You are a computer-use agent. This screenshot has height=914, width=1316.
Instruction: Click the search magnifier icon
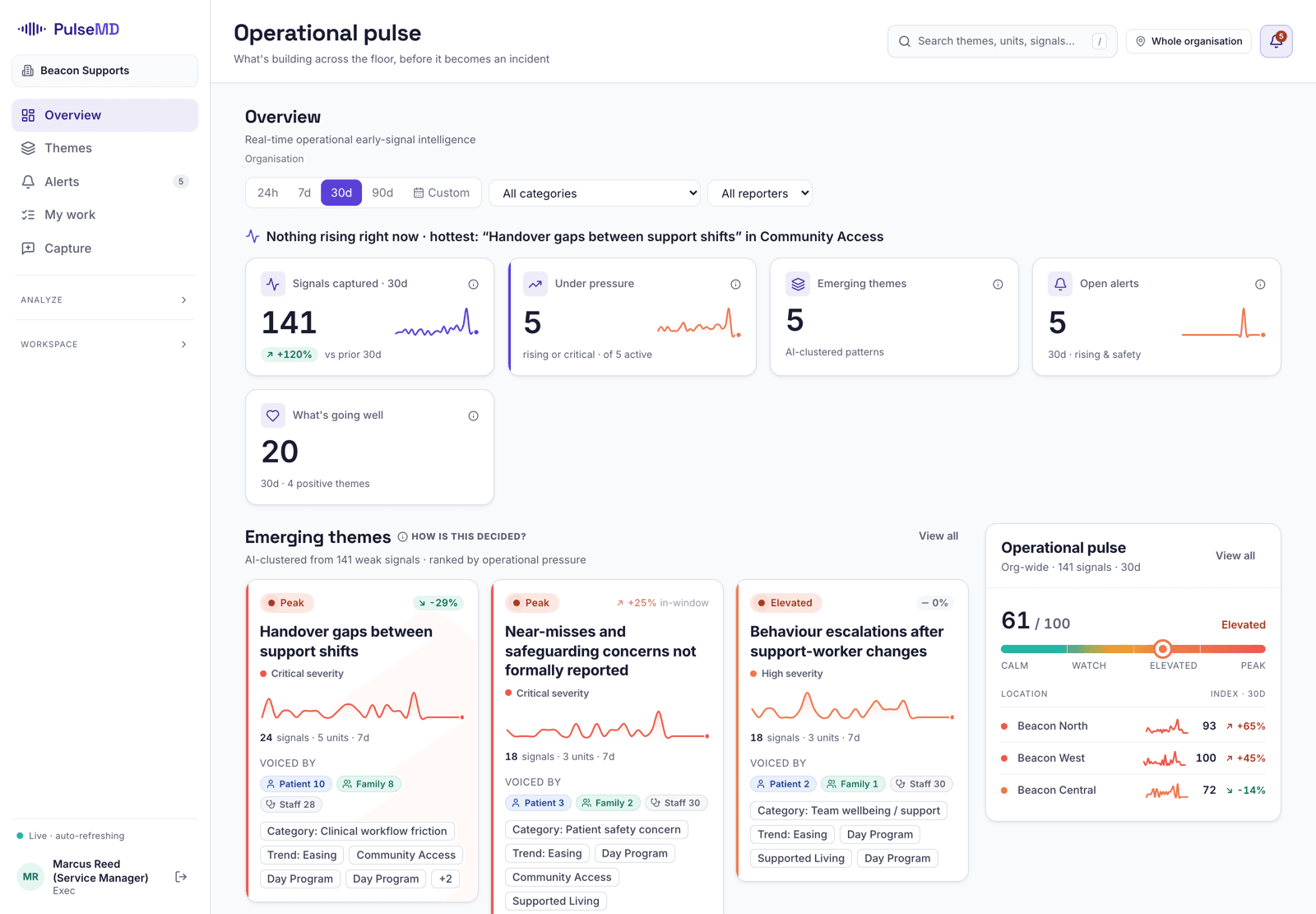tap(905, 41)
